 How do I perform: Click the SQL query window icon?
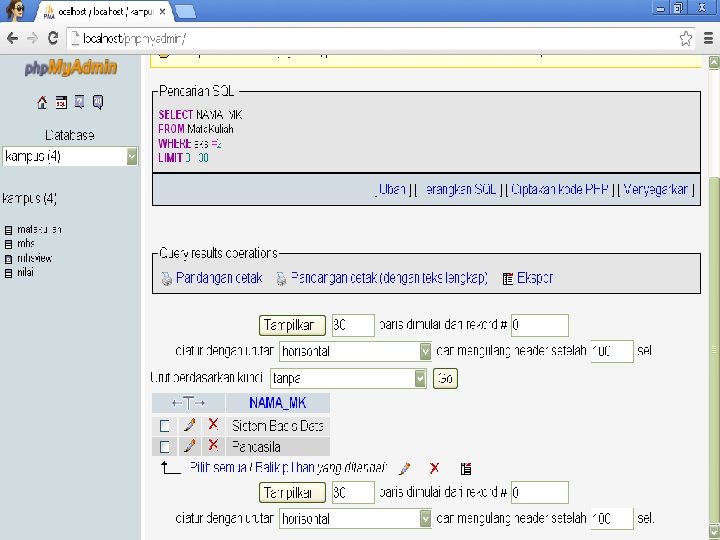(61, 102)
